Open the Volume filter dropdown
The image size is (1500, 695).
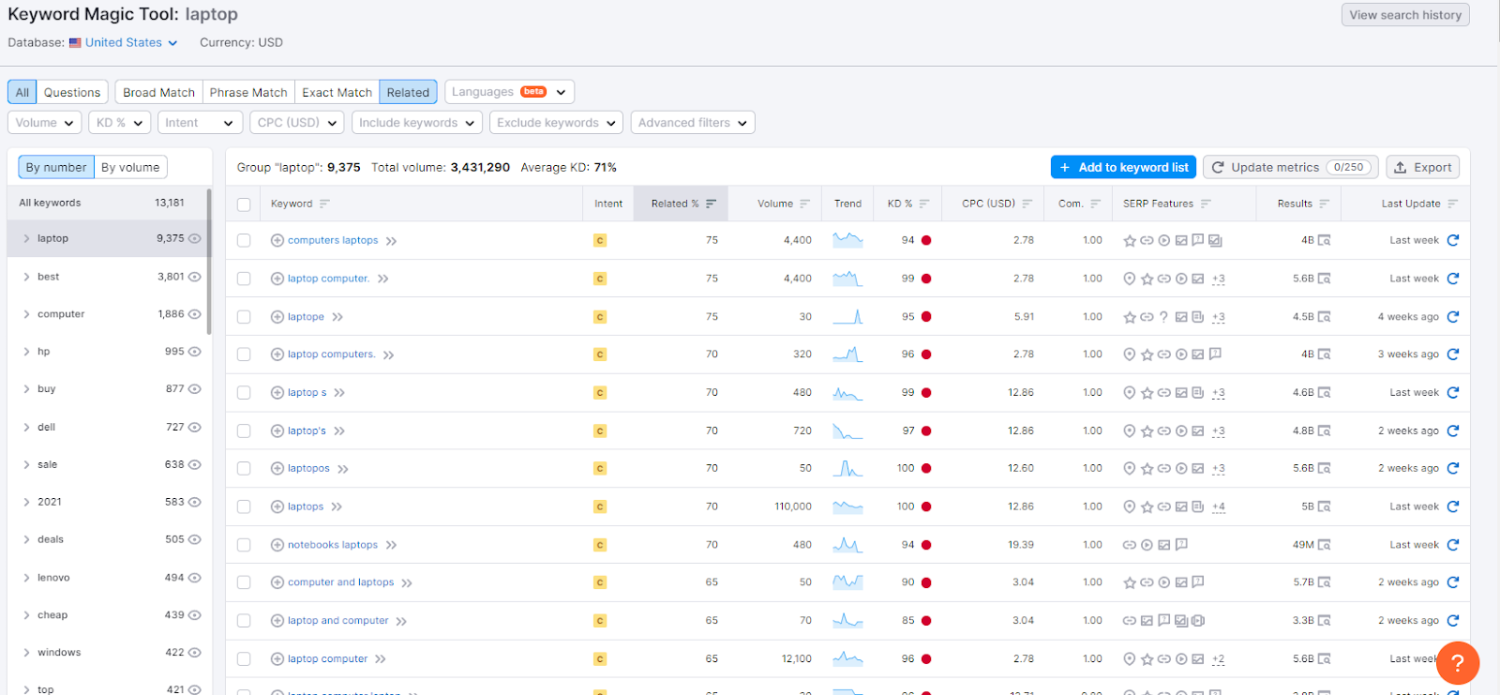(45, 123)
